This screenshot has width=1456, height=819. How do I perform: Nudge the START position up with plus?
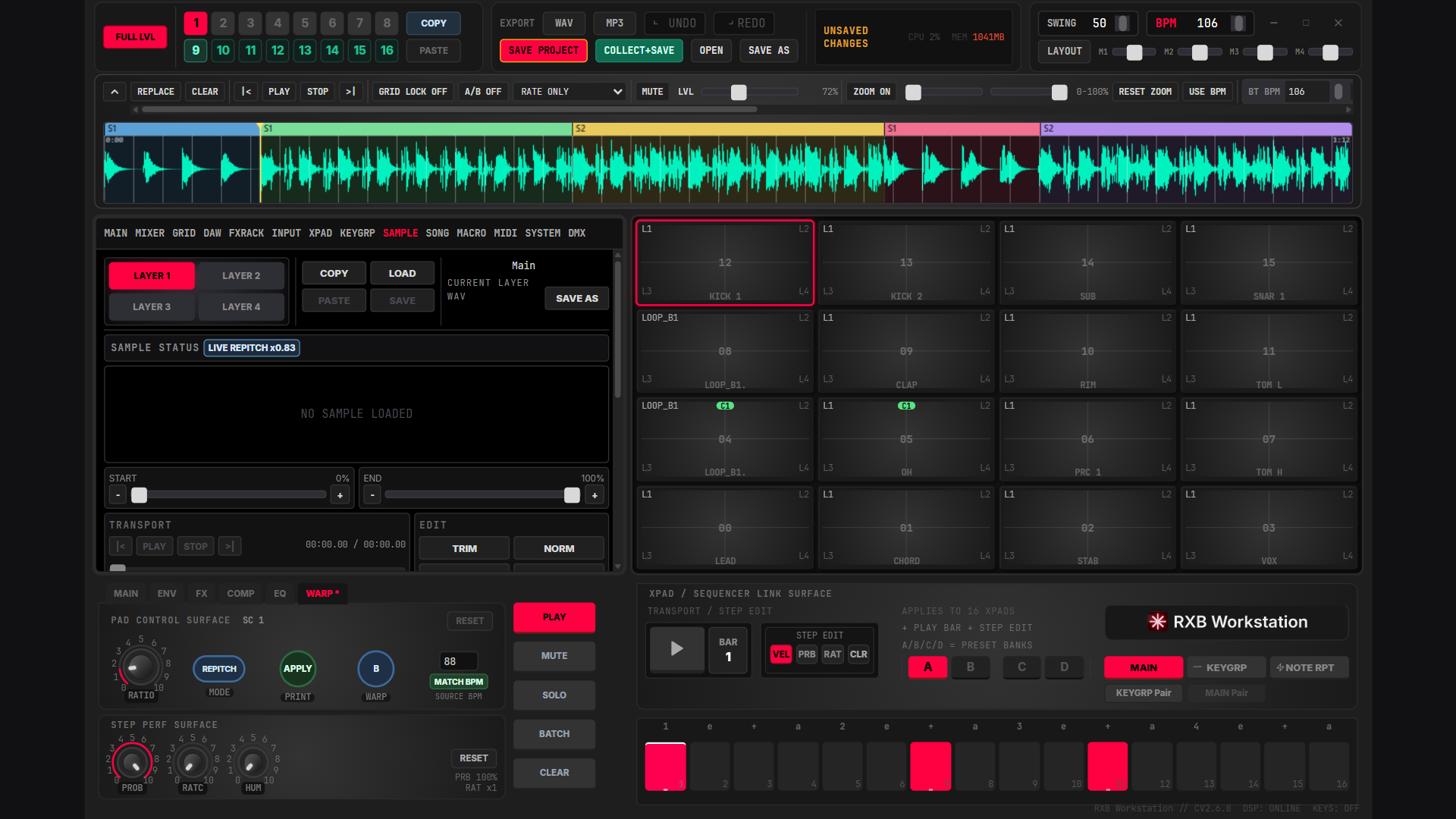pos(340,495)
